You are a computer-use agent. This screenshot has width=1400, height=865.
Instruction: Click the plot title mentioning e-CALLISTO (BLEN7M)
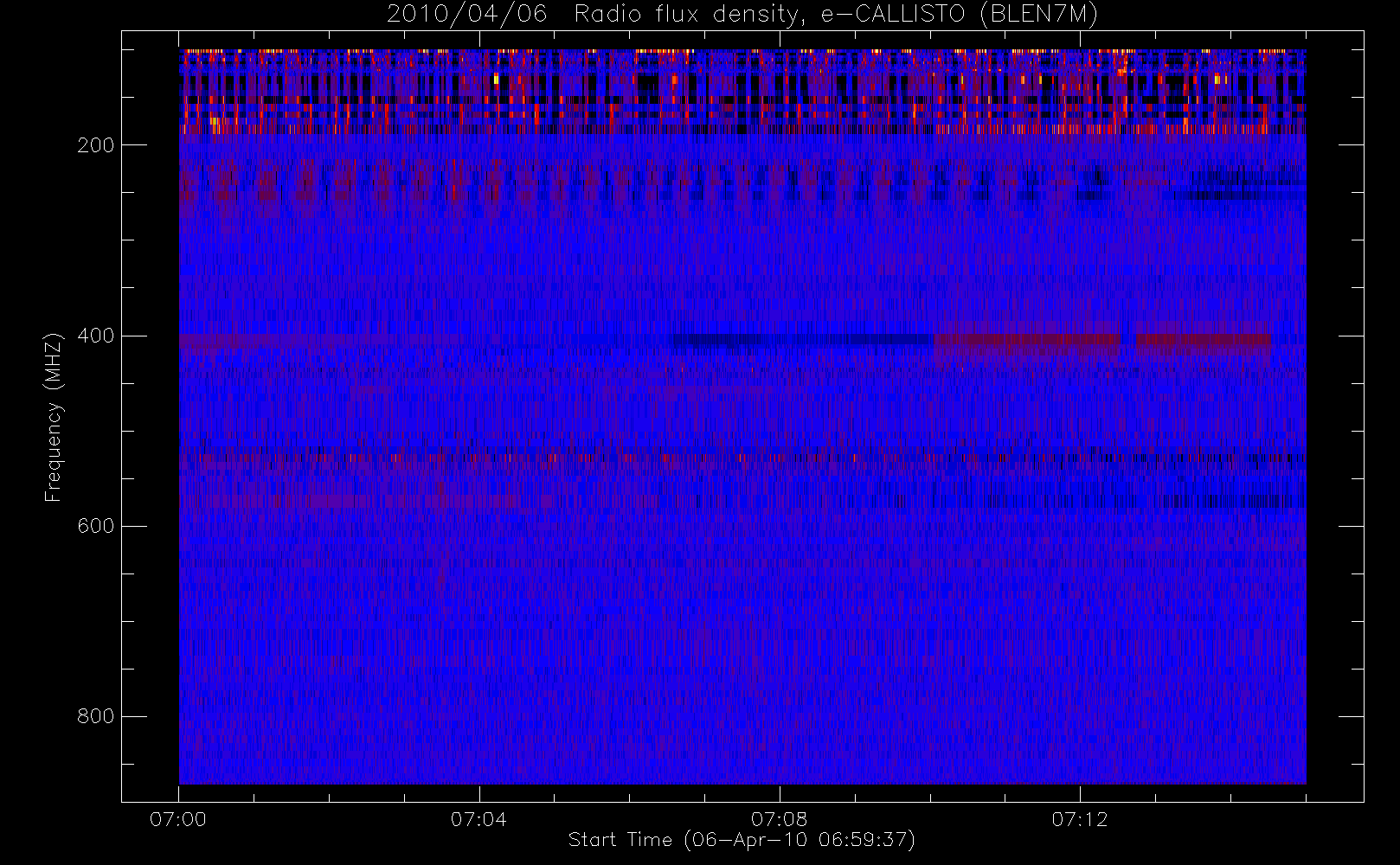742,15
